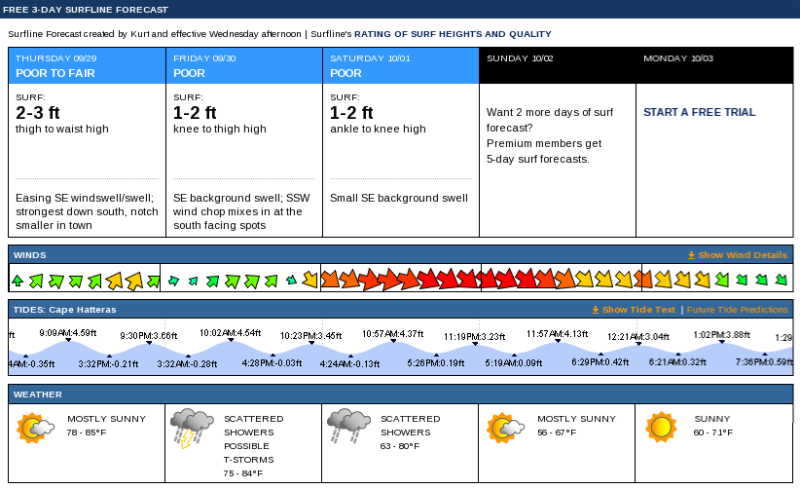Click the 9:09AM 4.59ft high tide marker
Viewport: 800px width, 489px height.
tap(68, 340)
